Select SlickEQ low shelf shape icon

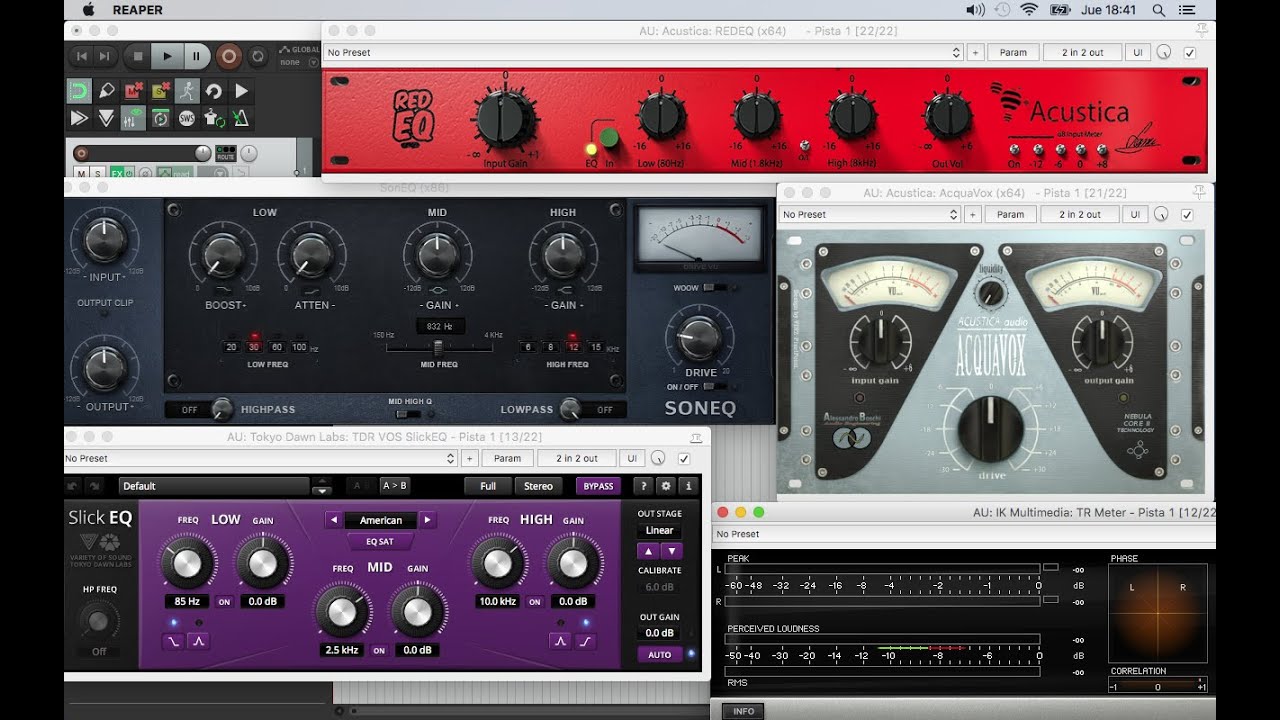(174, 641)
